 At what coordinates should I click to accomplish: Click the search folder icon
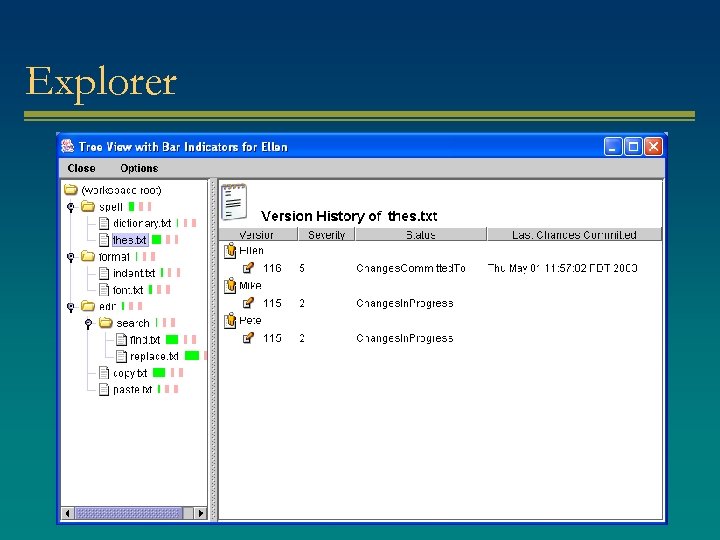point(106,322)
